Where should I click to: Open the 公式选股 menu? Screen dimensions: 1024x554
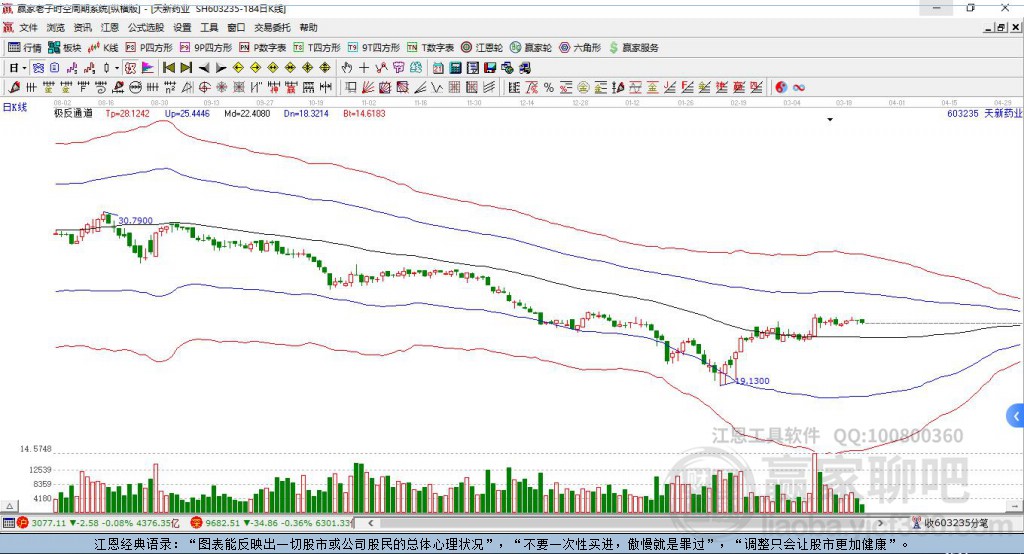point(146,27)
